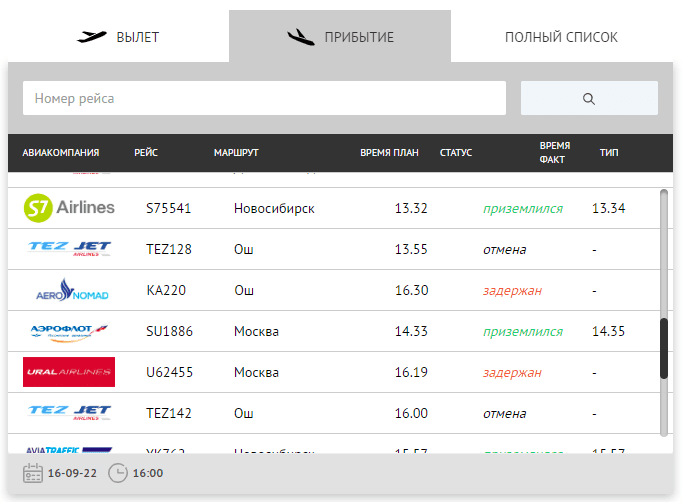Image resolution: width=682 pixels, height=502 pixels.
Task: Switch to the ВЫЛЕТ tab
Action: point(118,37)
